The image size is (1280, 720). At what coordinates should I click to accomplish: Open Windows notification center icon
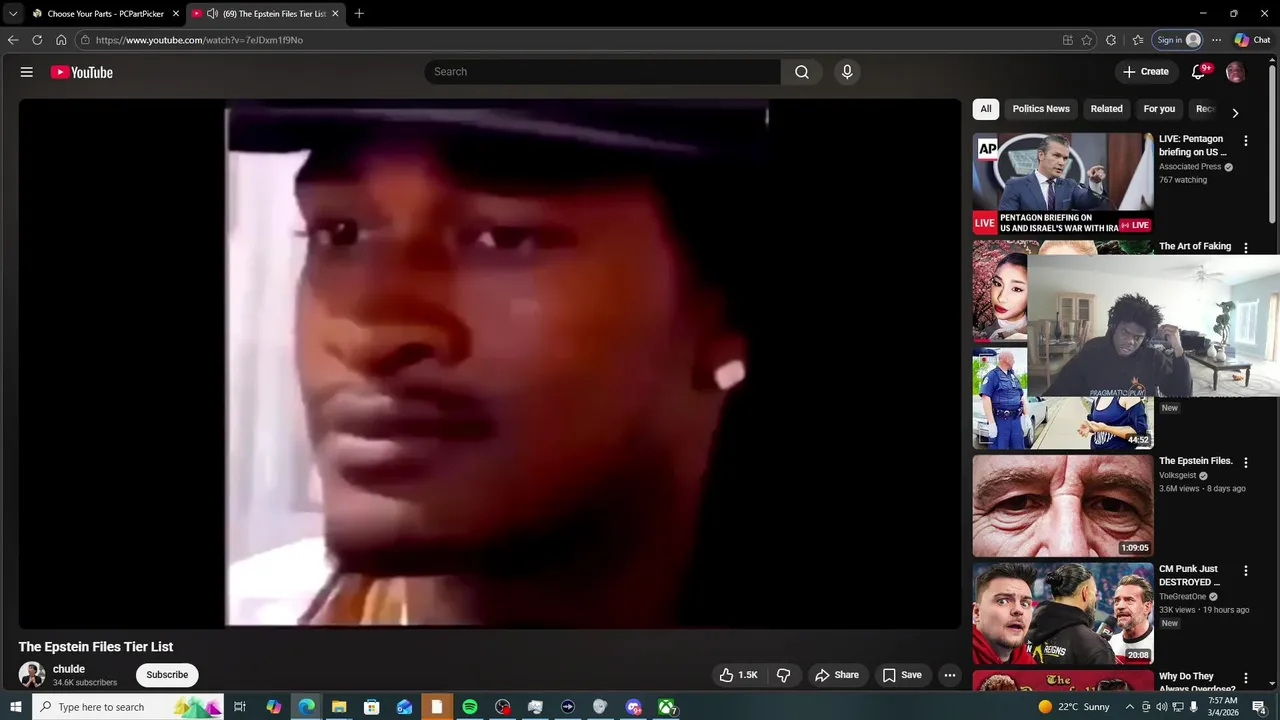(1260, 707)
